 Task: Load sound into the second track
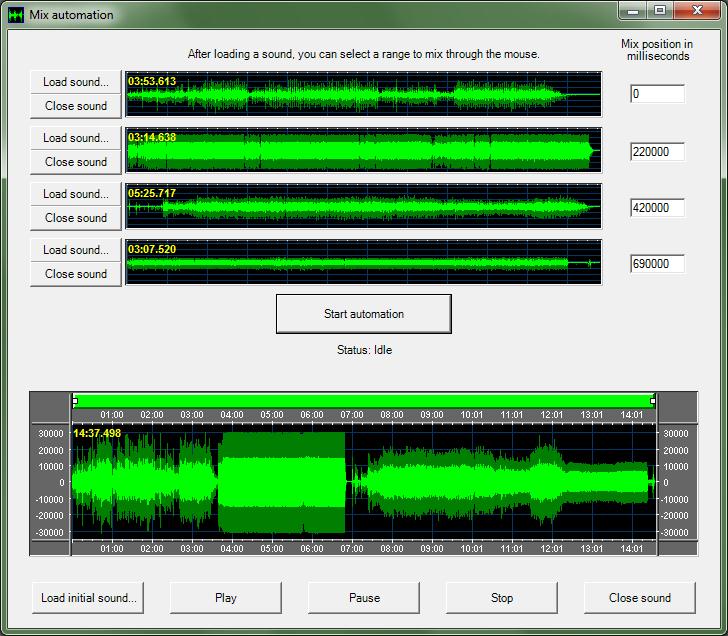[76, 138]
